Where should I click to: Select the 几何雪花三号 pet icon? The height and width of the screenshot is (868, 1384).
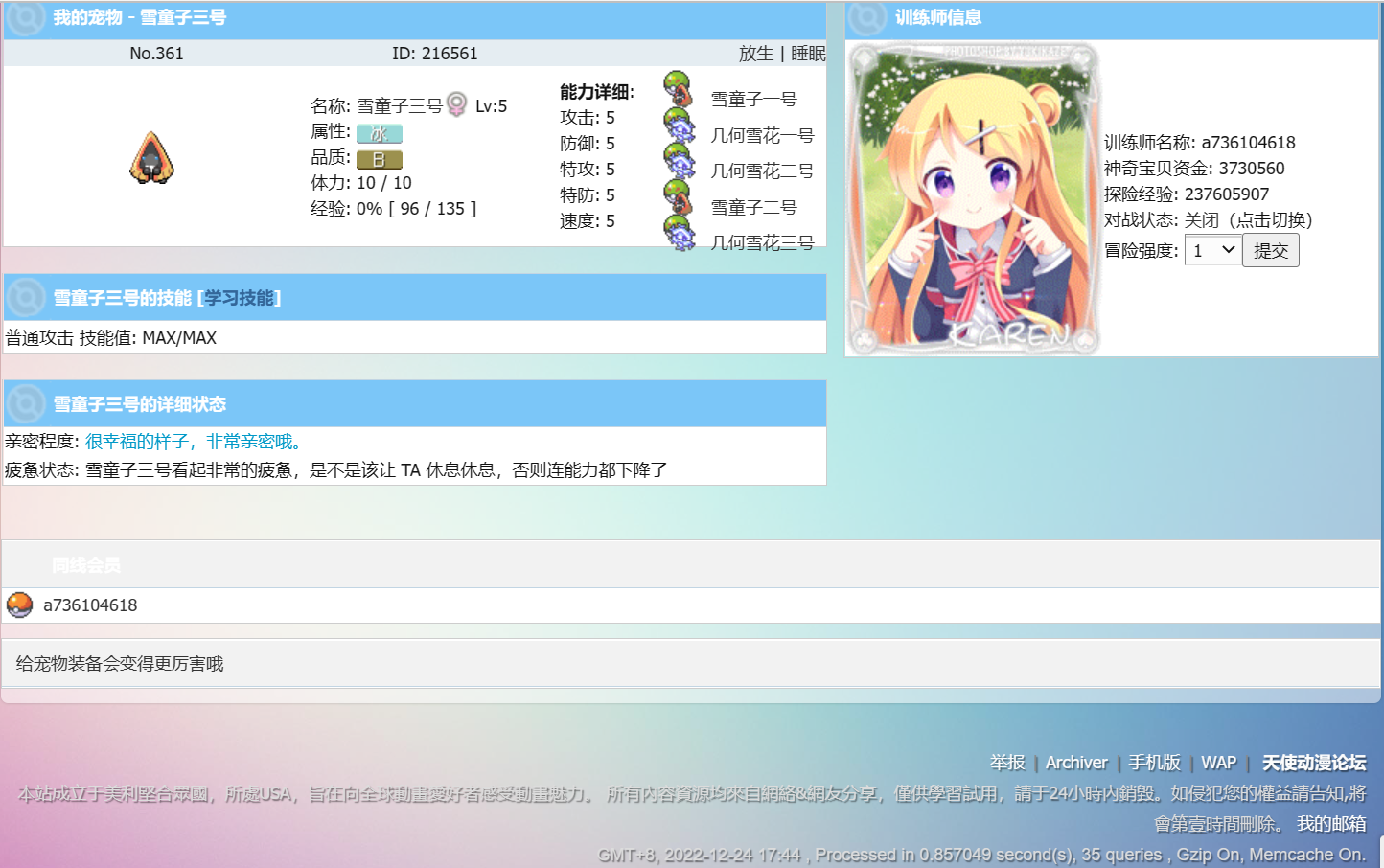coord(680,233)
